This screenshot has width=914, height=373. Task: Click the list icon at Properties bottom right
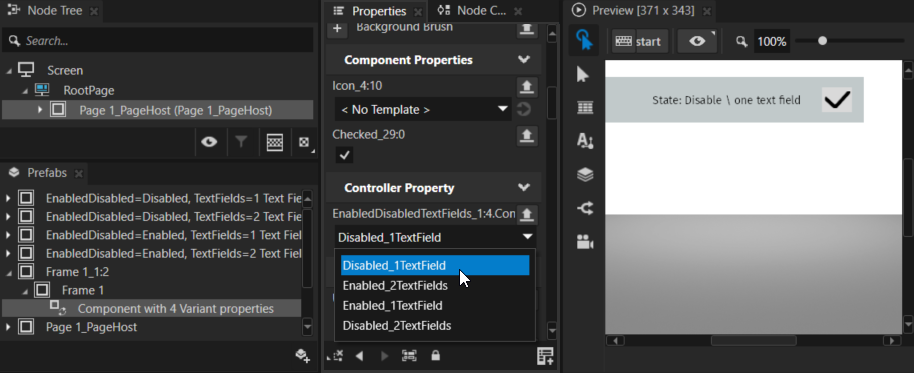point(545,356)
